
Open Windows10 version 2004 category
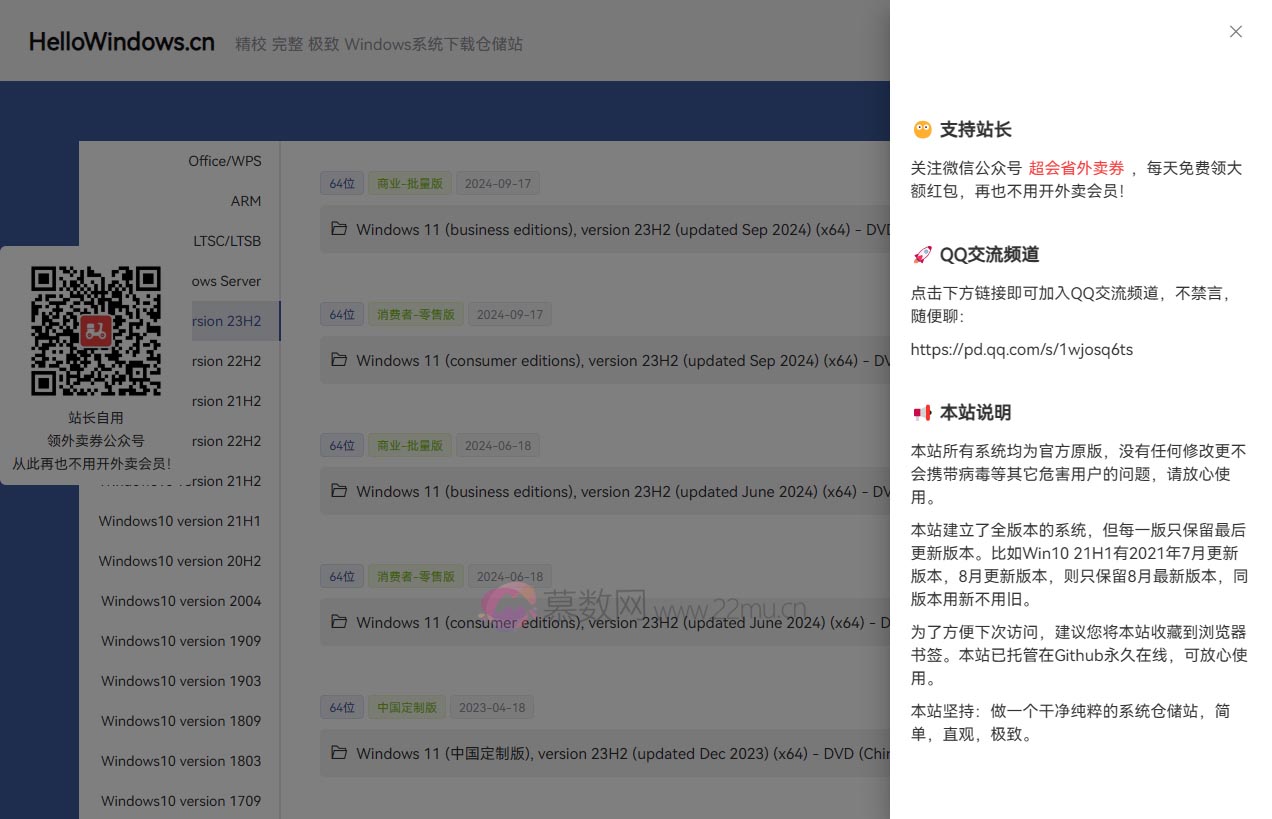pos(181,601)
